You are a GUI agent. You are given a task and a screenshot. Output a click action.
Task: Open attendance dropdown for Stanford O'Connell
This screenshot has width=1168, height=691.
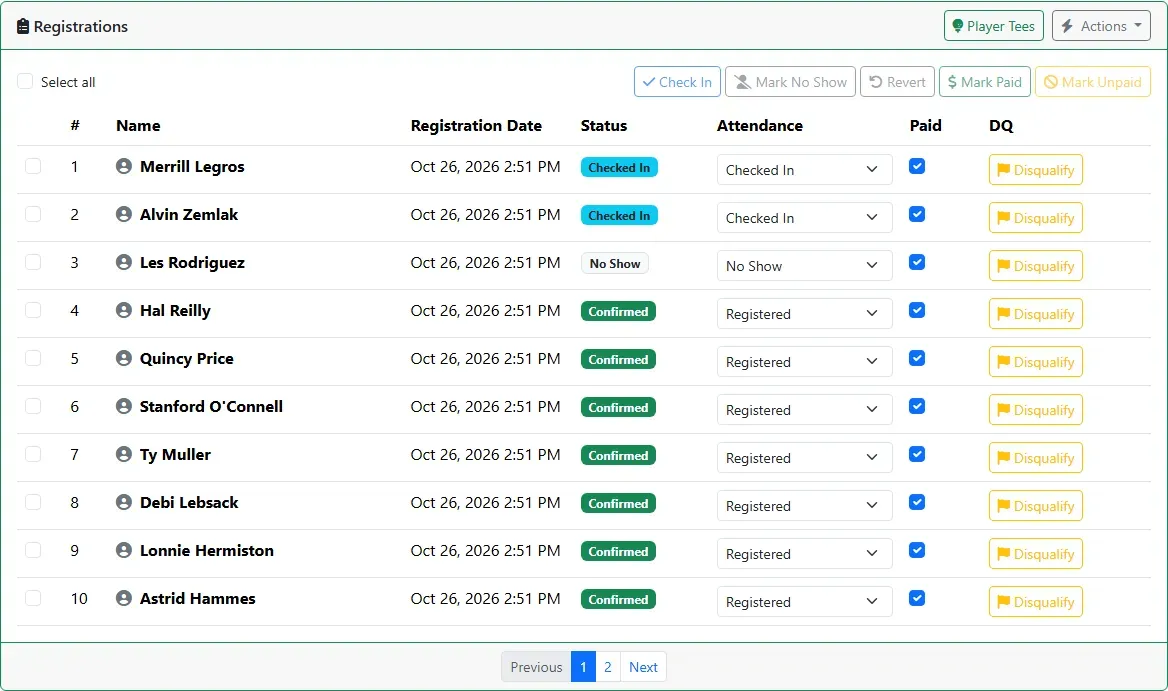coord(804,410)
